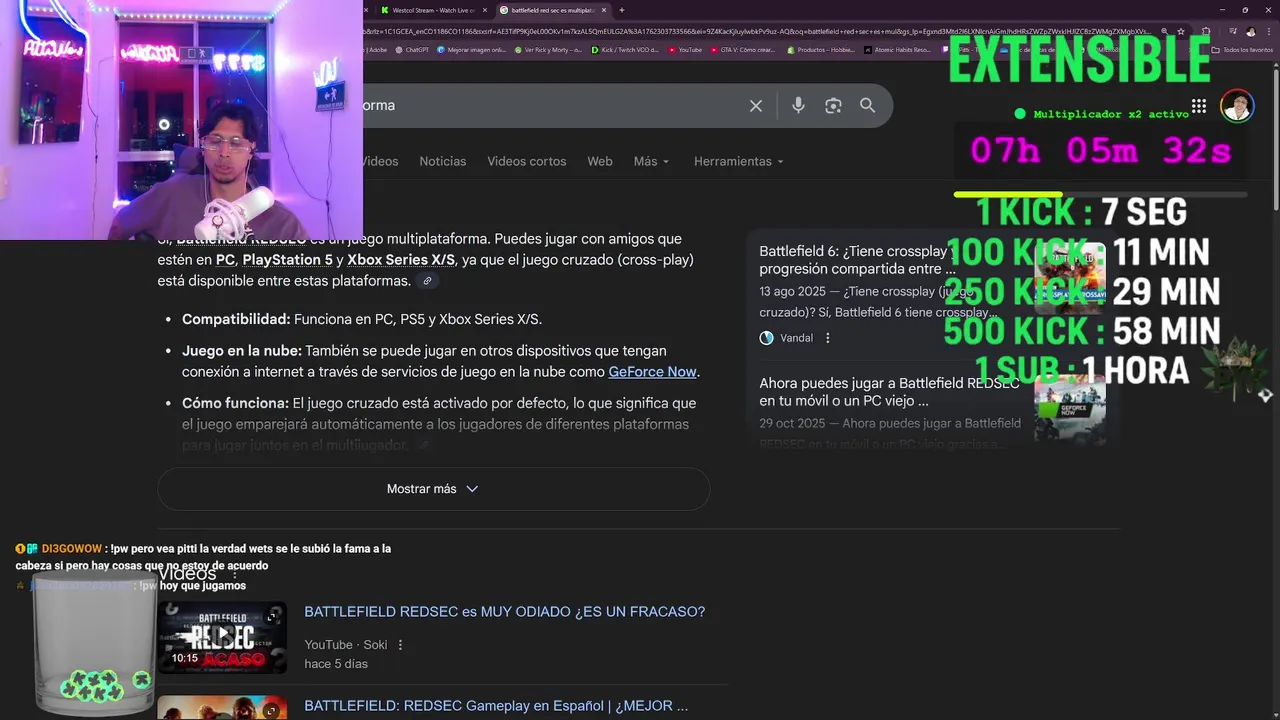Viewport: 1280px width, 720px height.
Task: Open the Mejorar imagen online bookmark
Action: (x=472, y=49)
